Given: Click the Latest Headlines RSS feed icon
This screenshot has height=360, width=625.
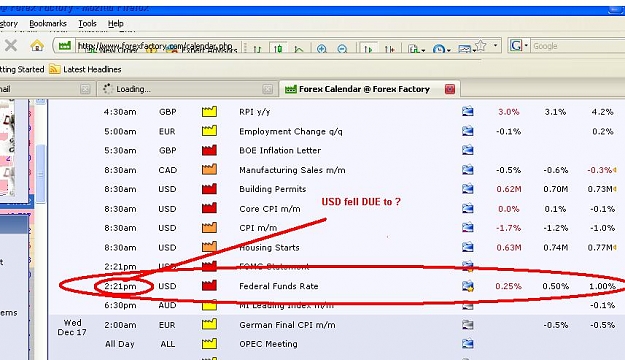Looking at the screenshot, I should click(54, 69).
